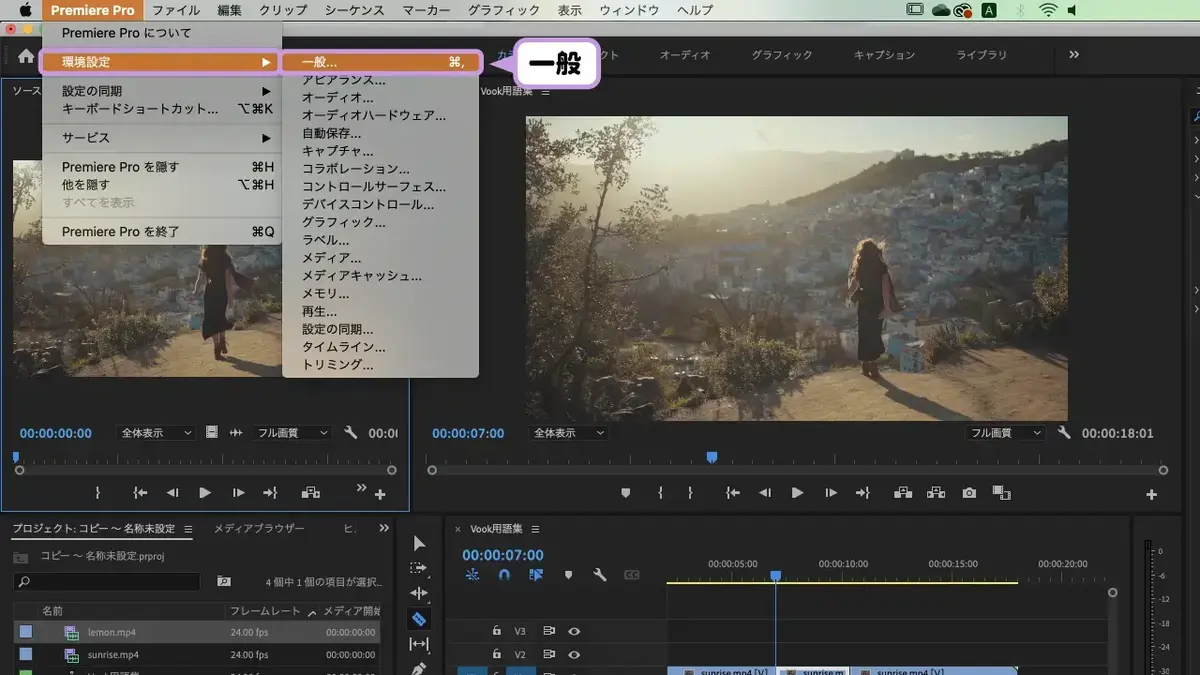
Task: Click the project panel search field
Action: (107, 581)
